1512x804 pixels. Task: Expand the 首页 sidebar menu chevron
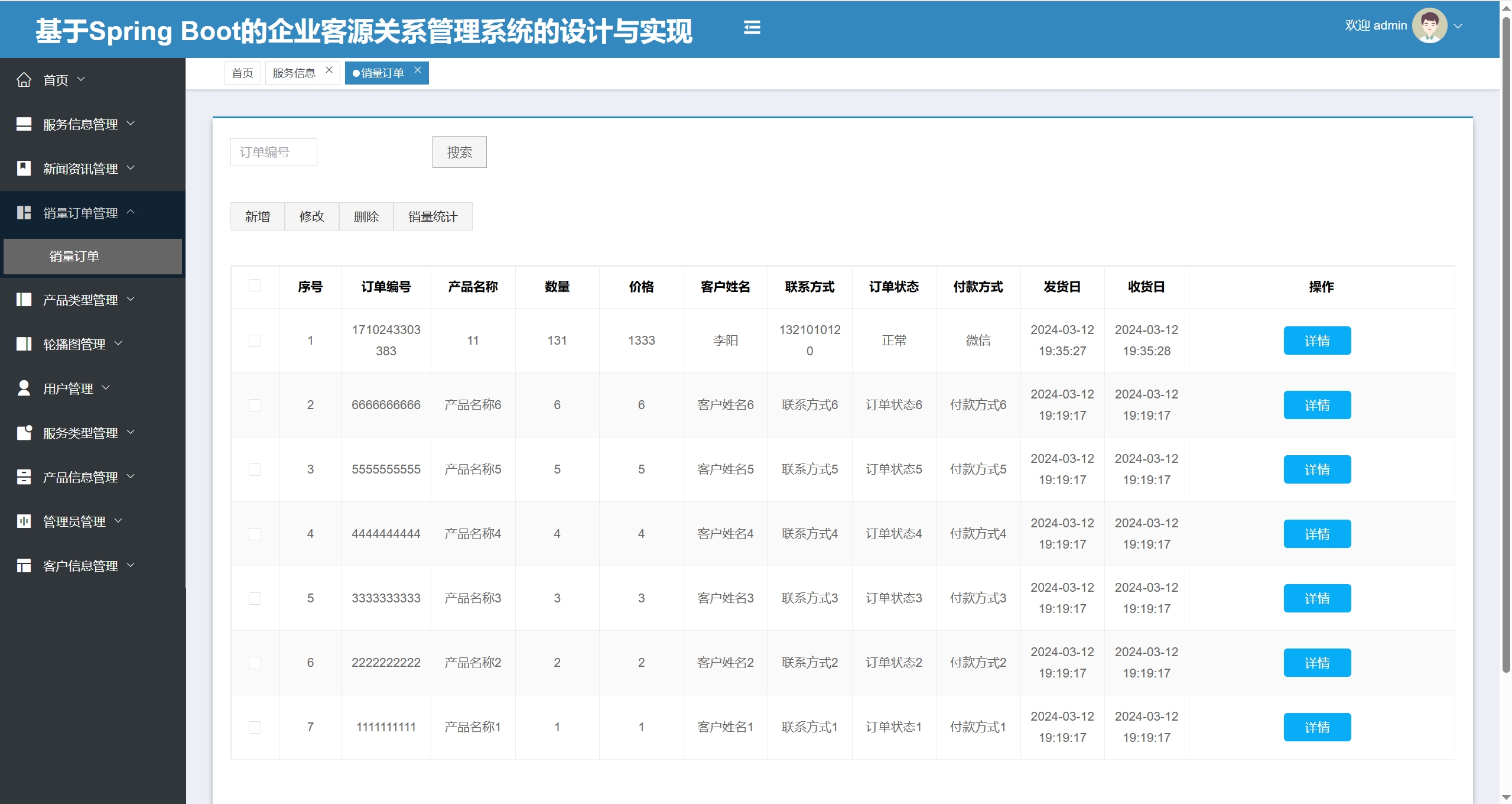pos(82,79)
